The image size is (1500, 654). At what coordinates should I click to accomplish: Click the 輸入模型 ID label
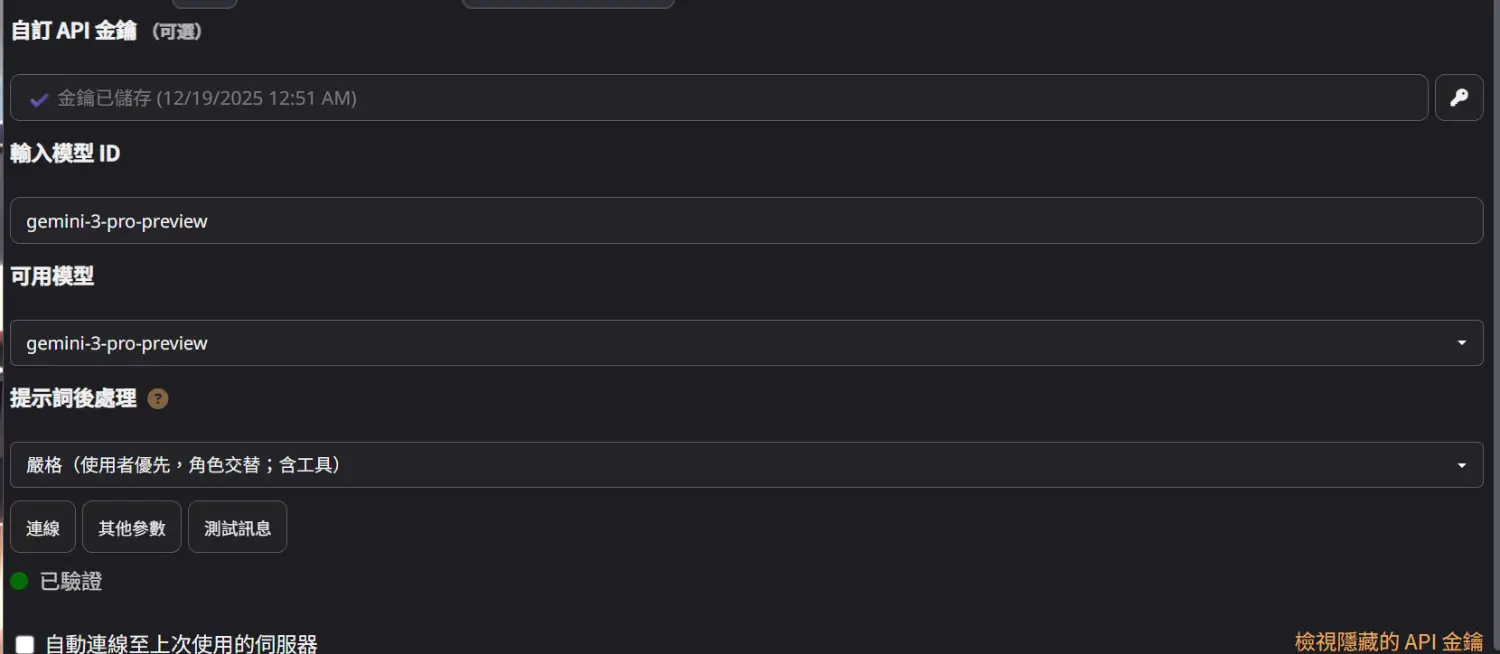point(65,154)
